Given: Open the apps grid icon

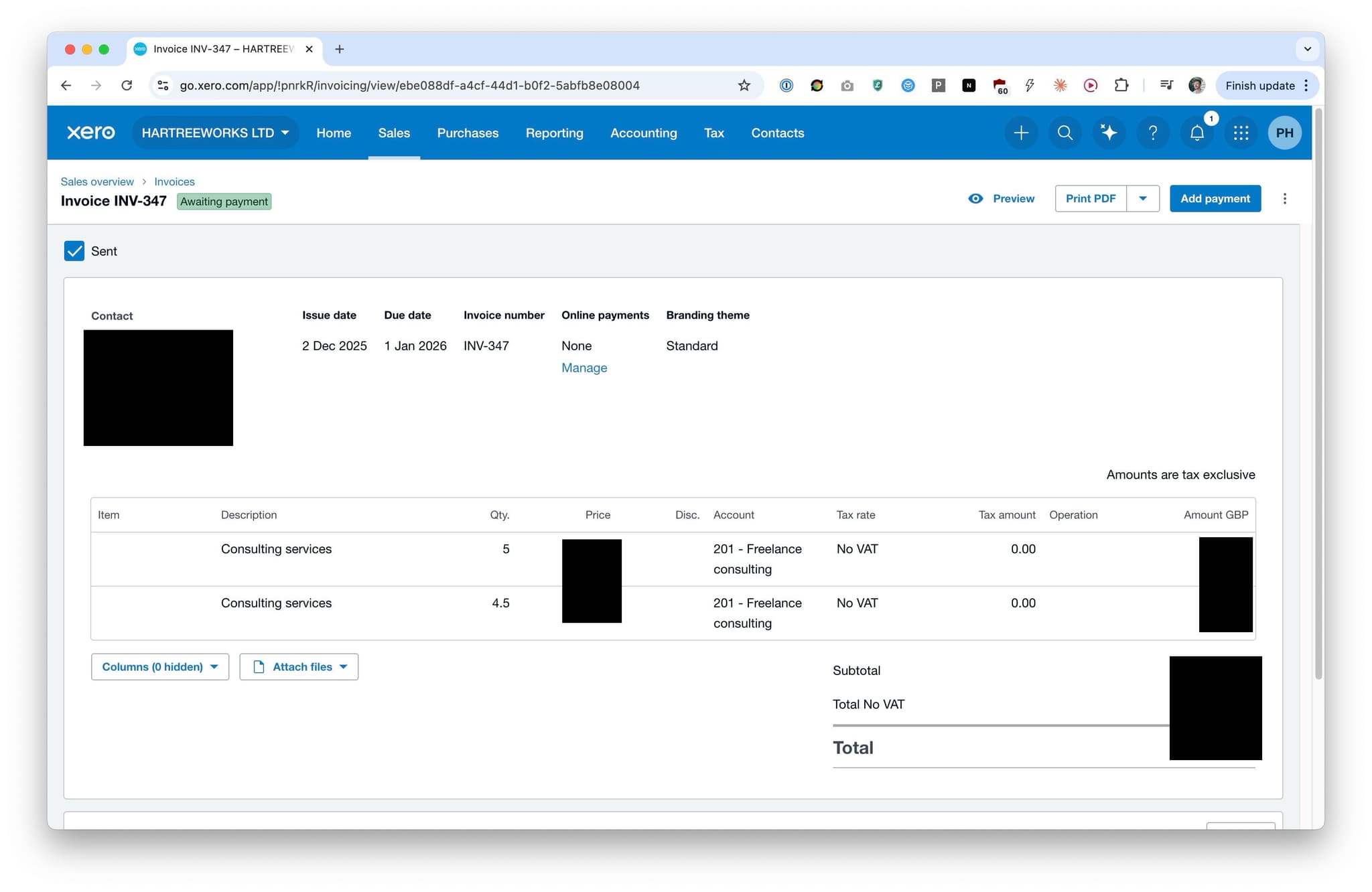Looking at the screenshot, I should (1241, 133).
